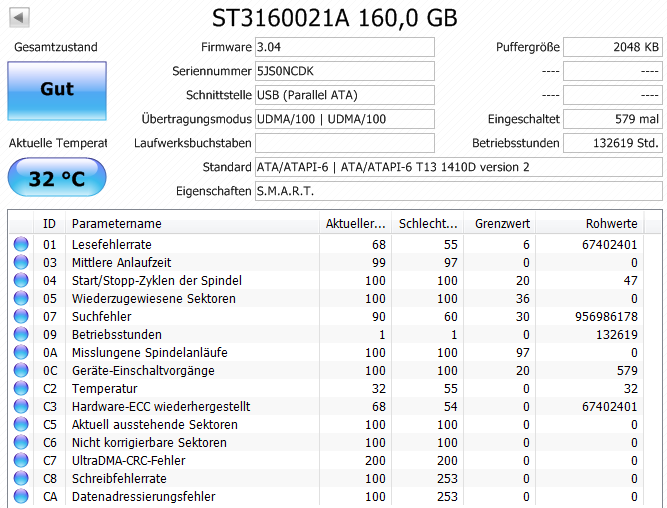
Task: Click the Firmware label
Action: (226, 47)
